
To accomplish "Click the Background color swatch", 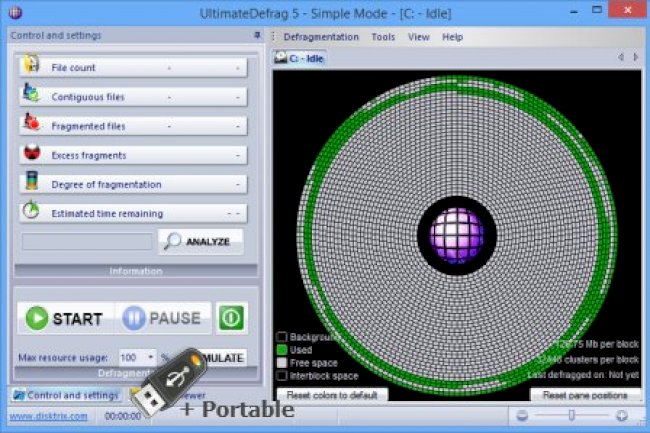I will (x=282, y=337).
